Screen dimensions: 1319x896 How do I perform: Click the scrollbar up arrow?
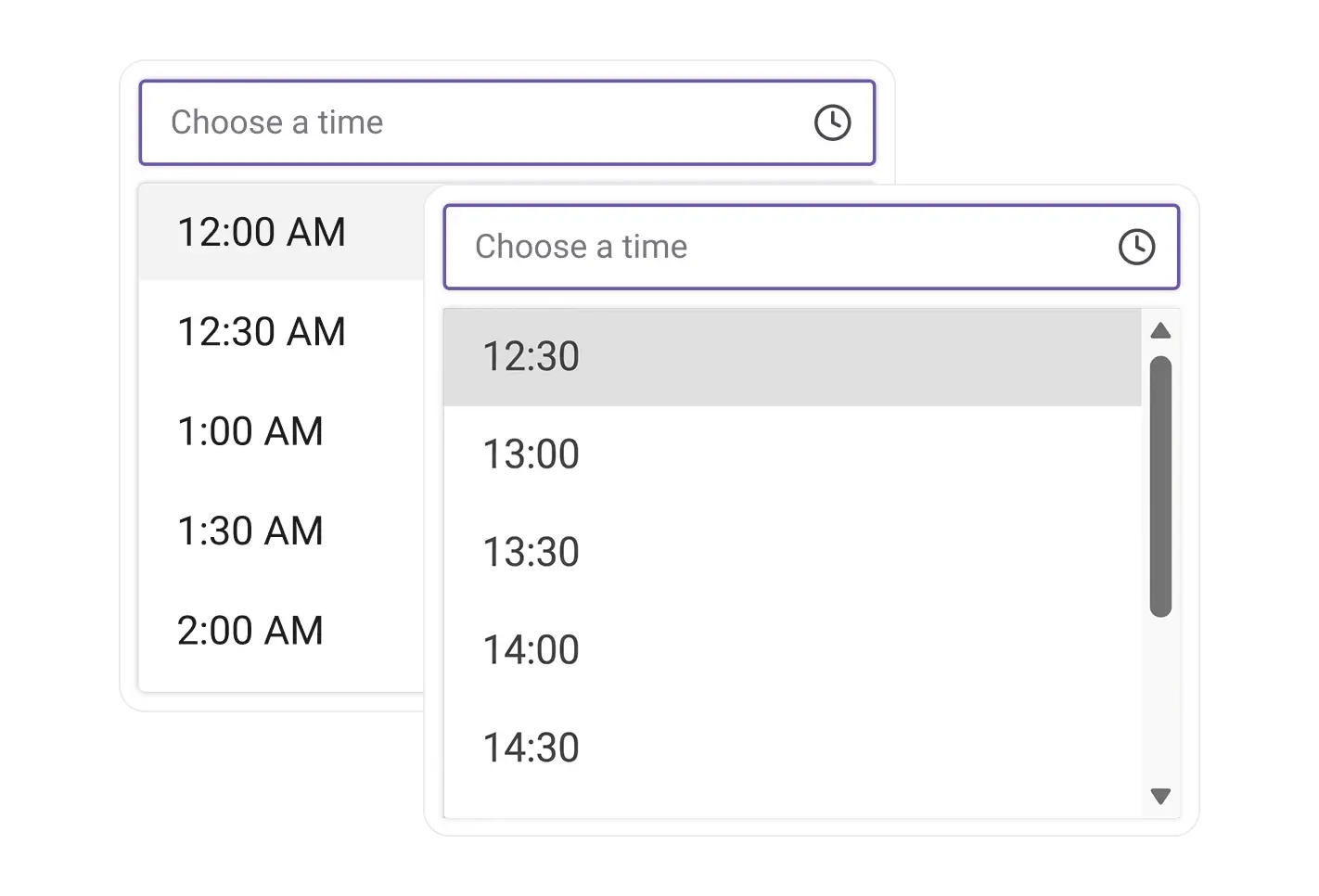pyautogui.click(x=1159, y=331)
